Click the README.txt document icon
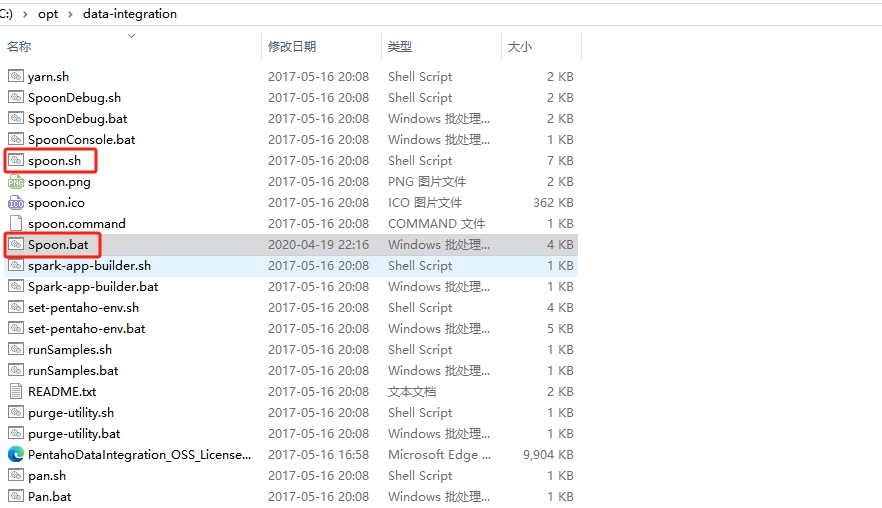 [x=15, y=391]
